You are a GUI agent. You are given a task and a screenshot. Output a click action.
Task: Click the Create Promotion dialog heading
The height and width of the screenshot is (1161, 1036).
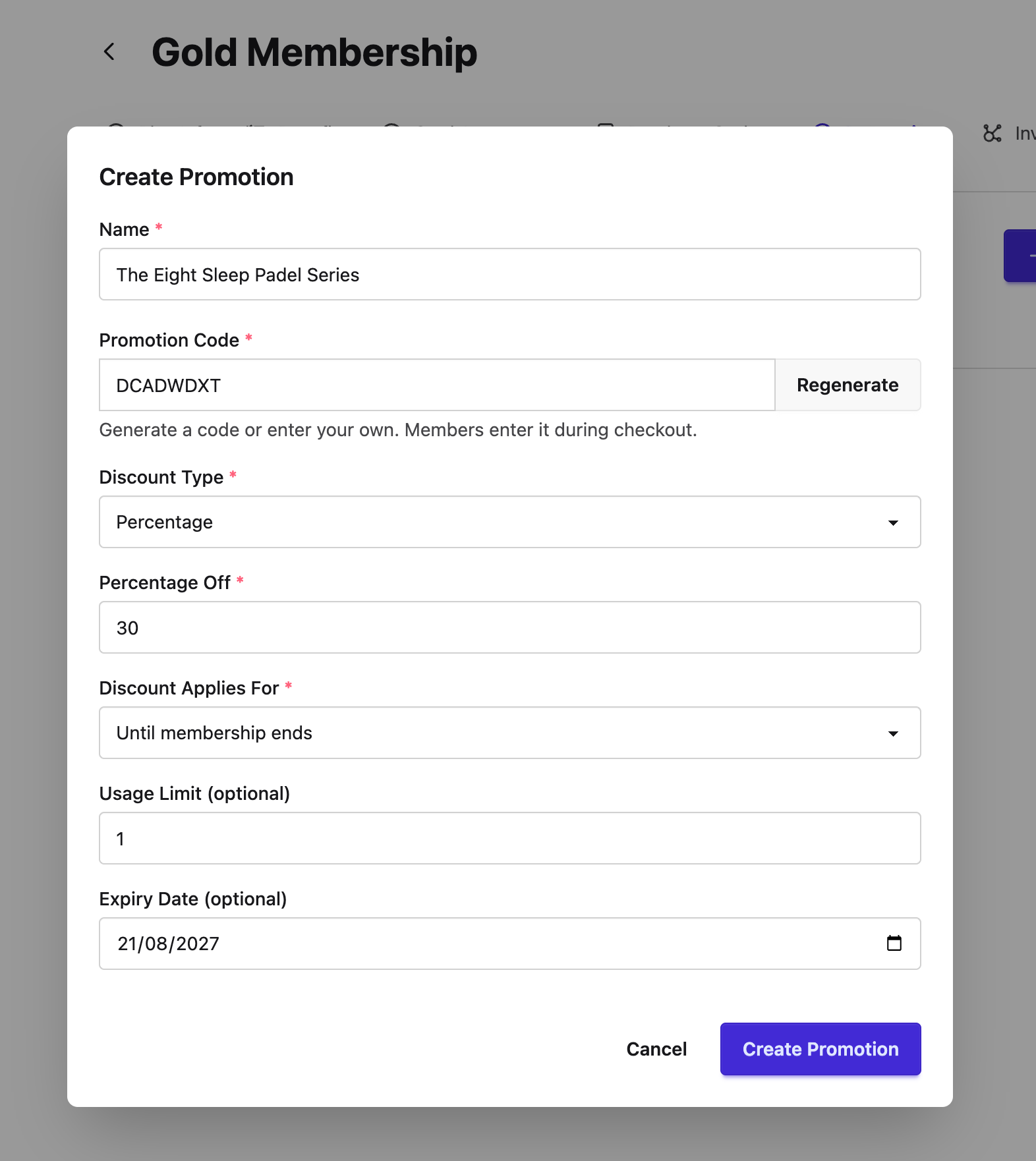(196, 177)
